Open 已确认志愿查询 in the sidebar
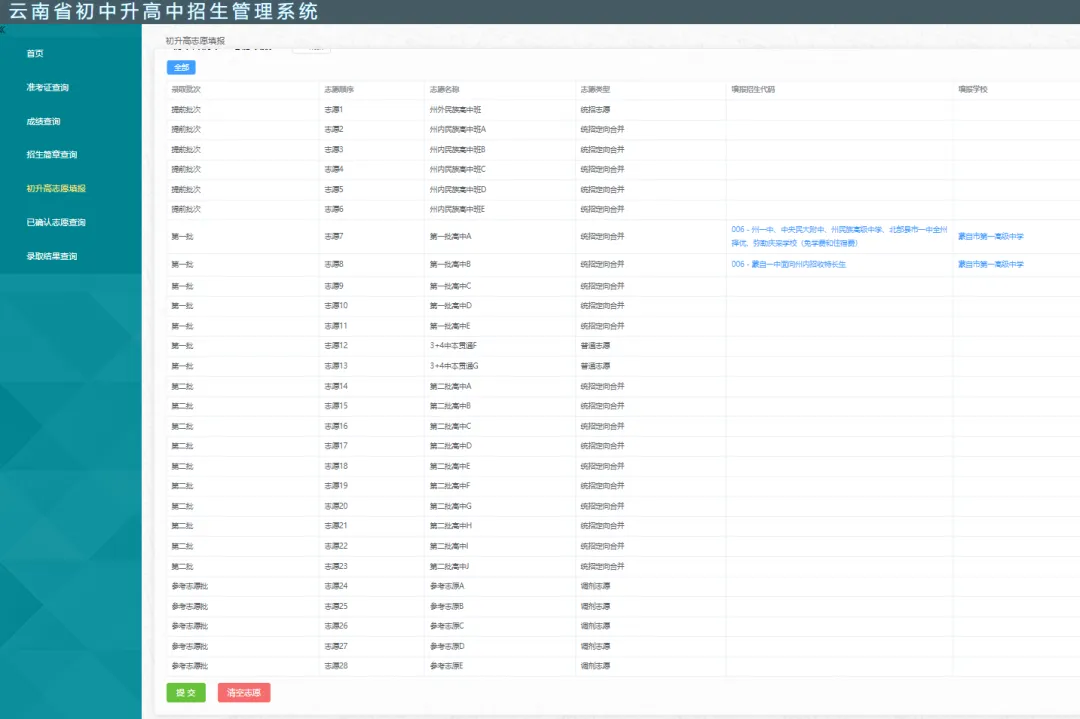 56,222
